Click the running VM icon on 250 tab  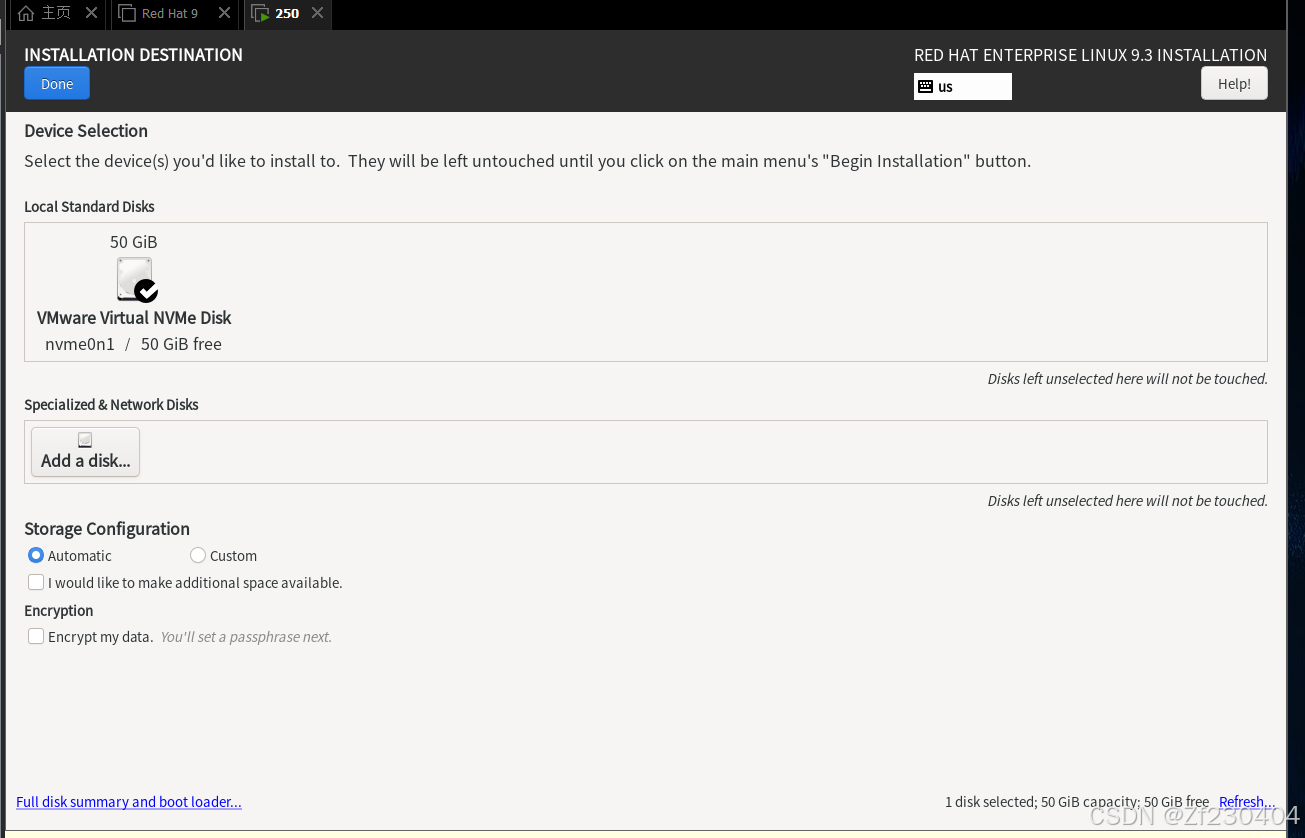[x=260, y=14]
